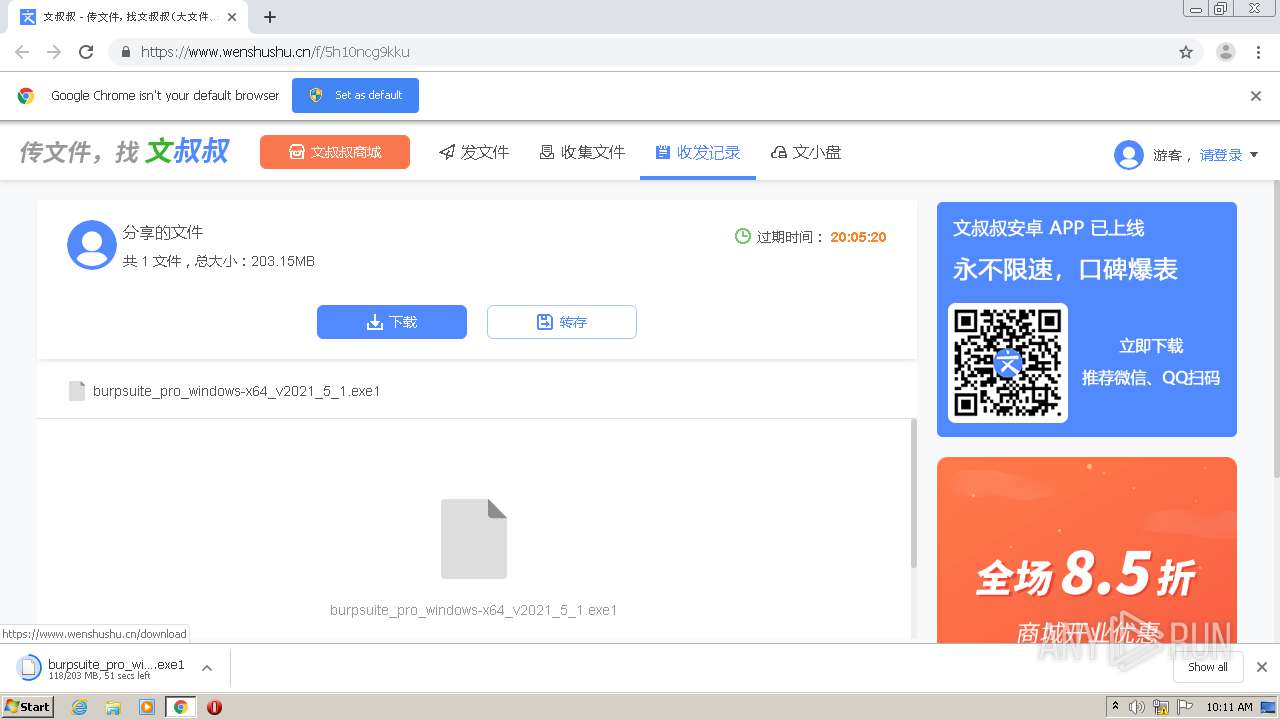The width and height of the screenshot is (1280, 720).
Task: Go to the 发文件 tab
Action: point(474,152)
